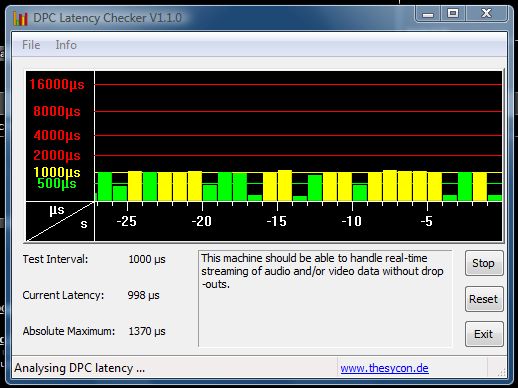The image size is (518, 388).
Task: Stop the latency analysis
Action: coord(484,263)
